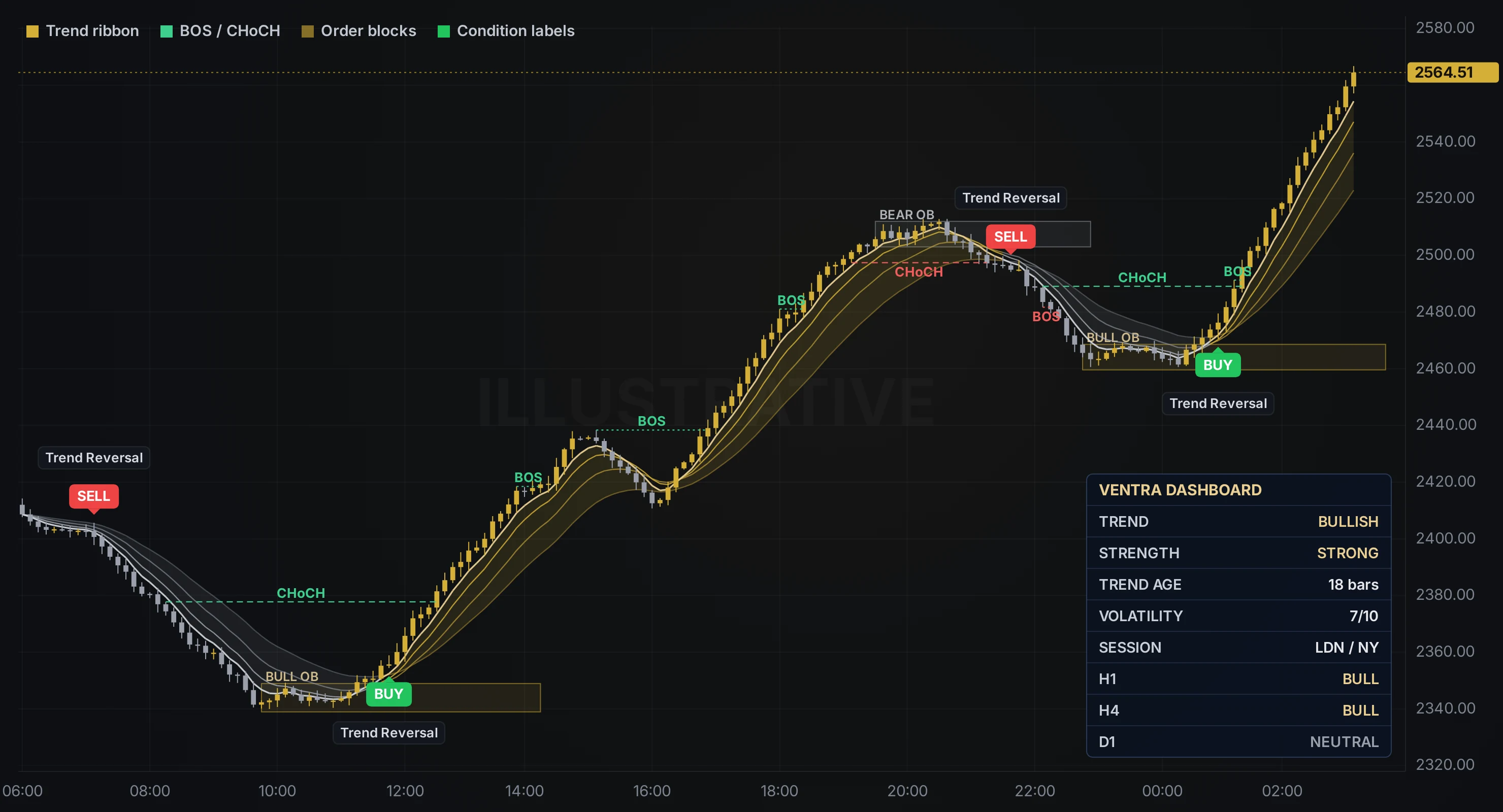Click the green CHoCH label above 2380.00 level
1503x812 pixels.
[x=301, y=593]
